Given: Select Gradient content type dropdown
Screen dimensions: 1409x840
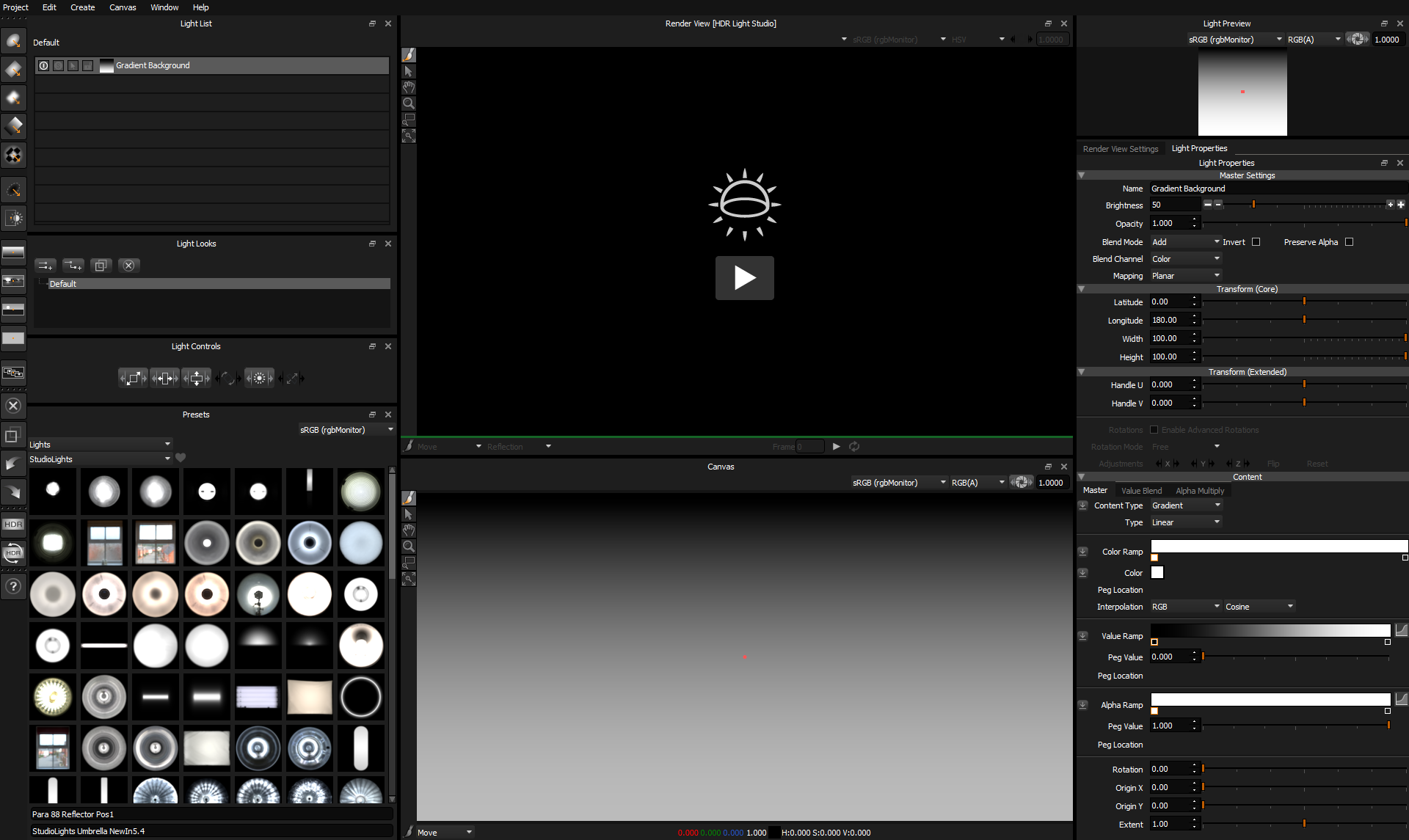Looking at the screenshot, I should point(1185,505).
